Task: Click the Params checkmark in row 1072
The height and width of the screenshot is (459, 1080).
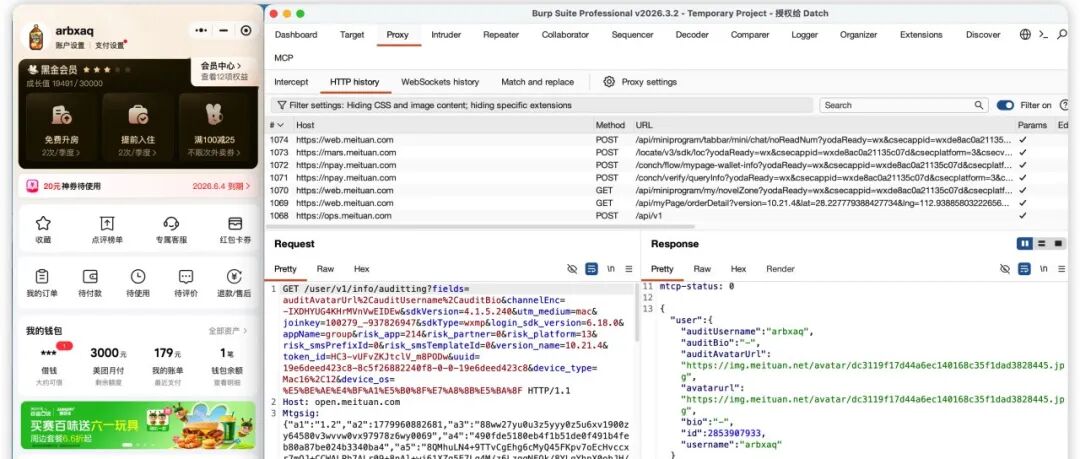Action: pos(1023,165)
